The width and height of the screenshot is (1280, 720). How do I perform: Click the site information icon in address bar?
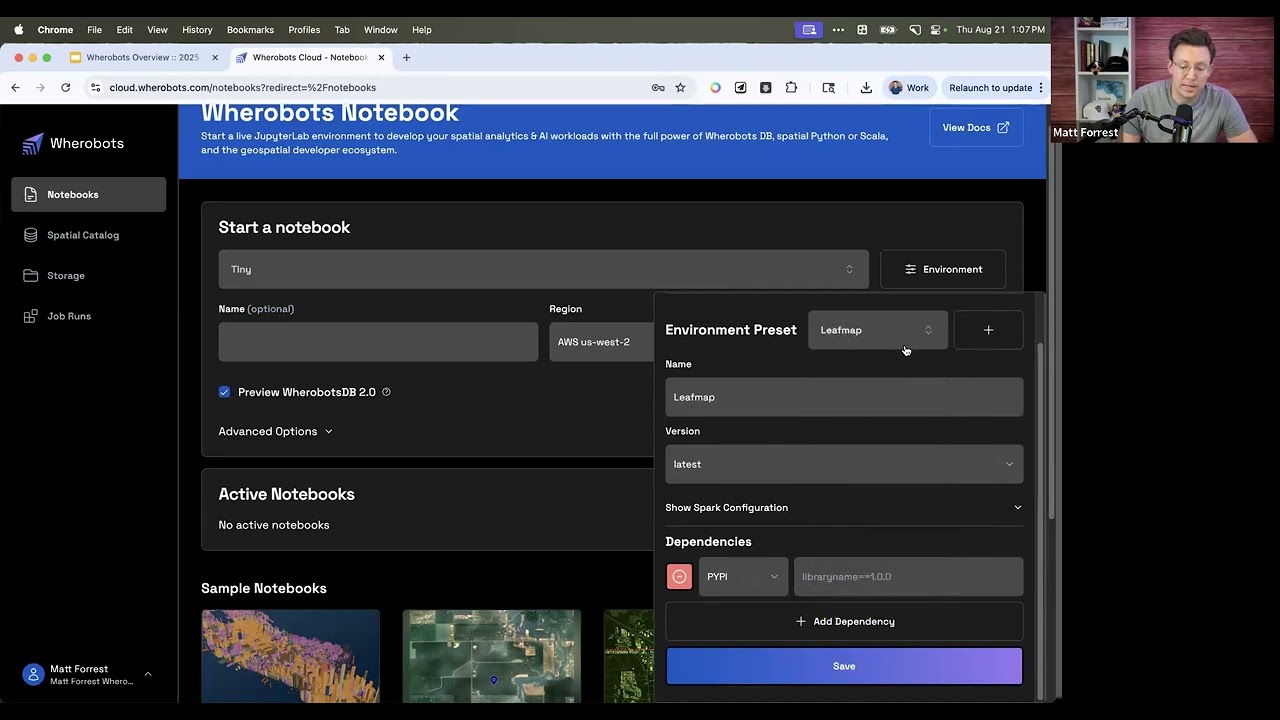[95, 88]
